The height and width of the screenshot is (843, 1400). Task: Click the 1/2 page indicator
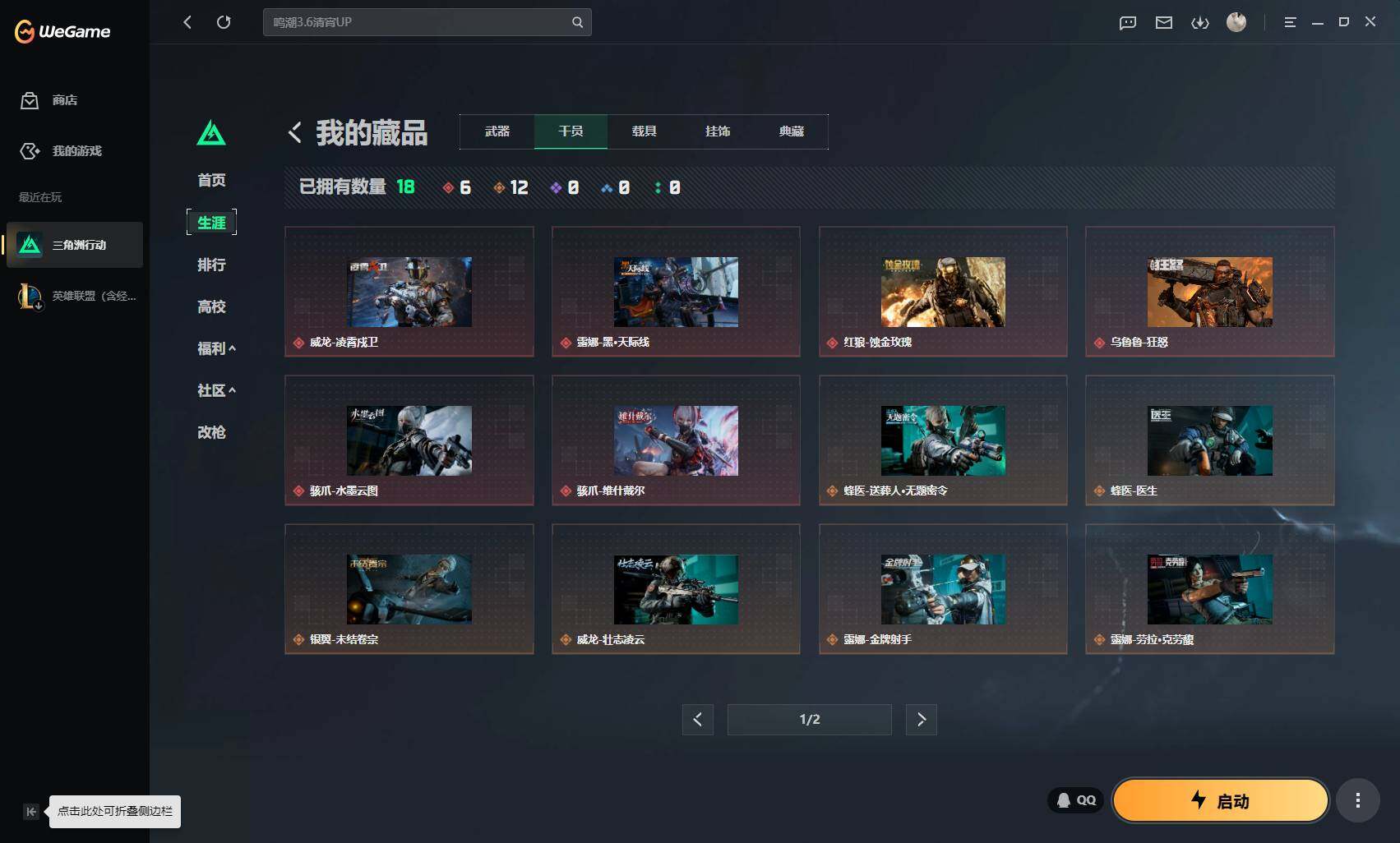point(810,720)
